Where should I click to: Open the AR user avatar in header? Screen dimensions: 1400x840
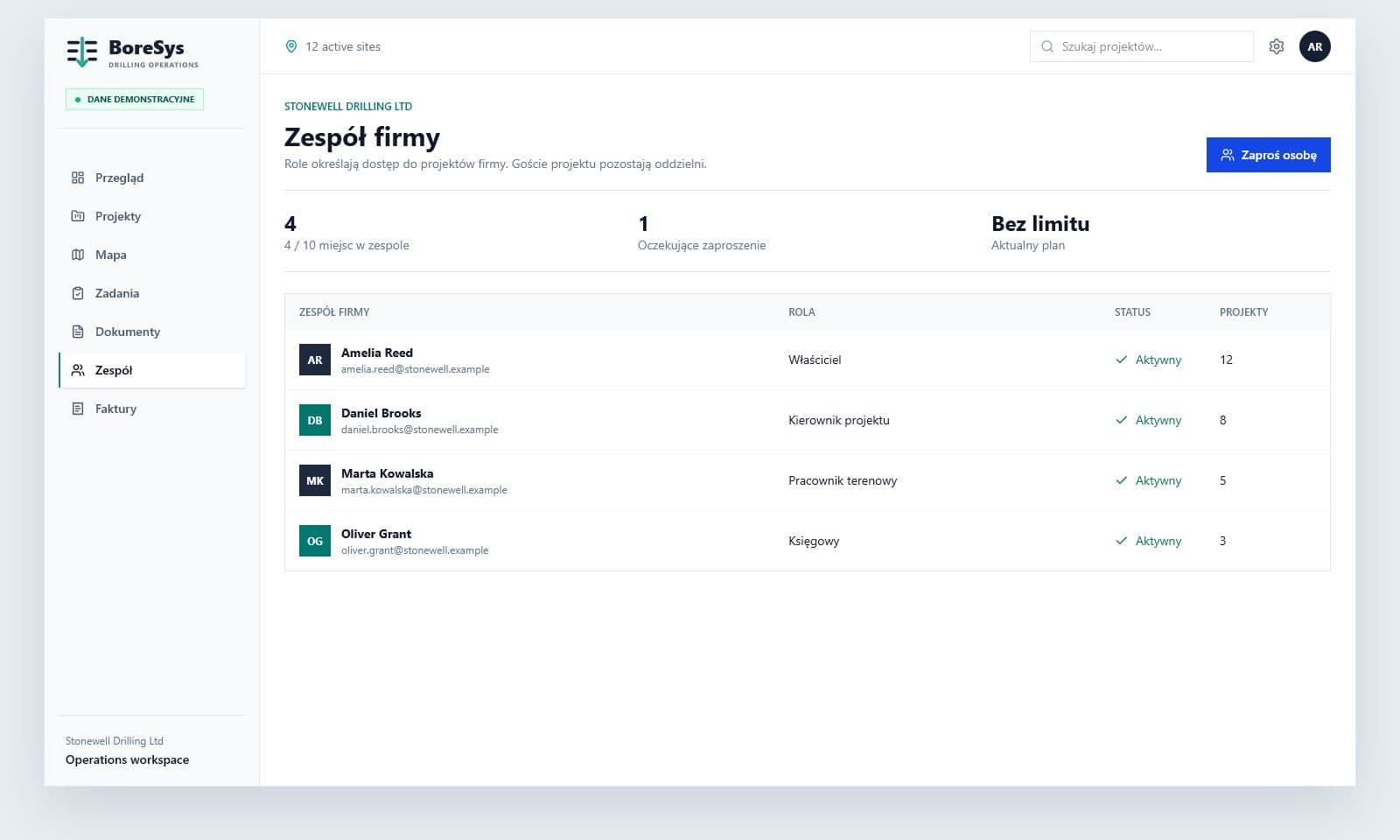(x=1315, y=46)
